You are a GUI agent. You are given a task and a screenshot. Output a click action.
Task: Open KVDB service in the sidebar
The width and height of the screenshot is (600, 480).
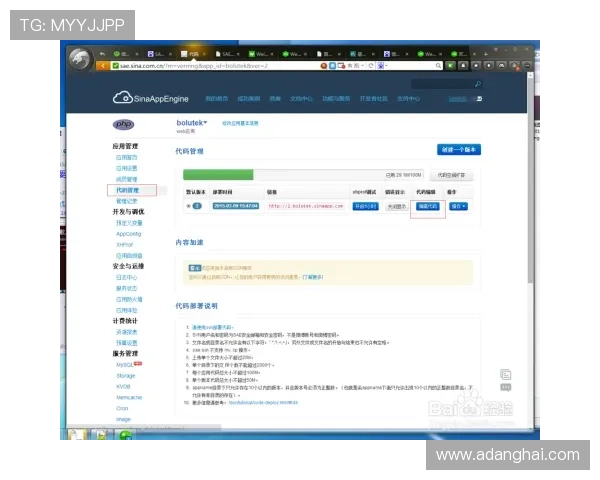pos(123,387)
